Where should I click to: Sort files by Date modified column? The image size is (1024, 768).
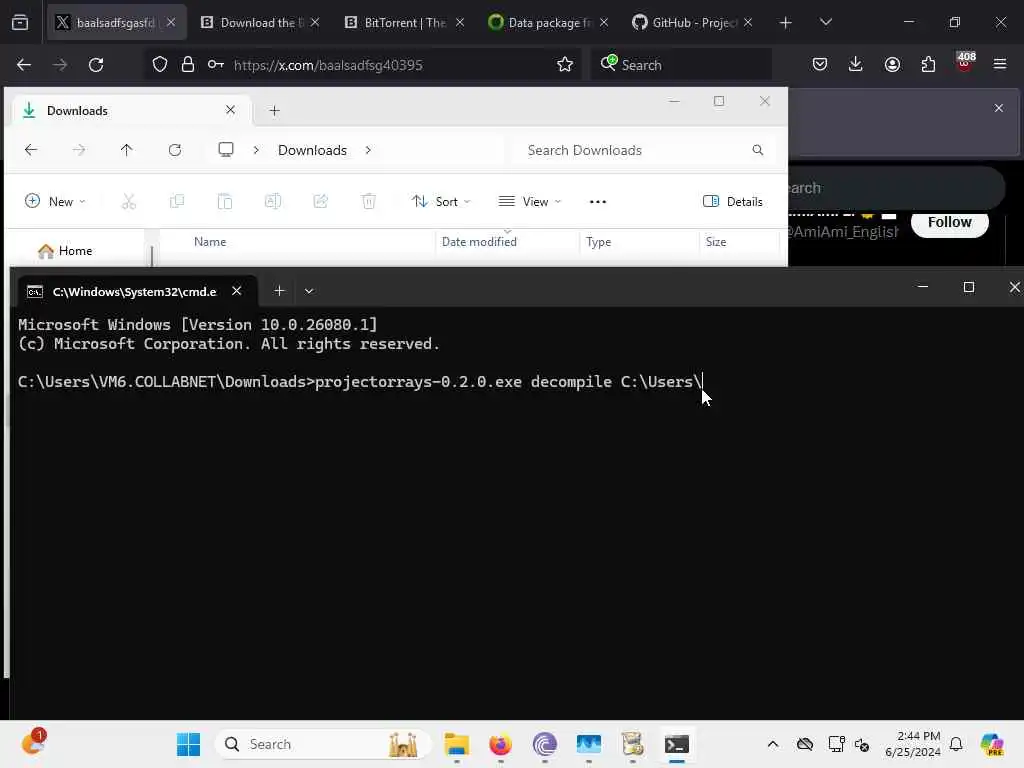click(479, 242)
